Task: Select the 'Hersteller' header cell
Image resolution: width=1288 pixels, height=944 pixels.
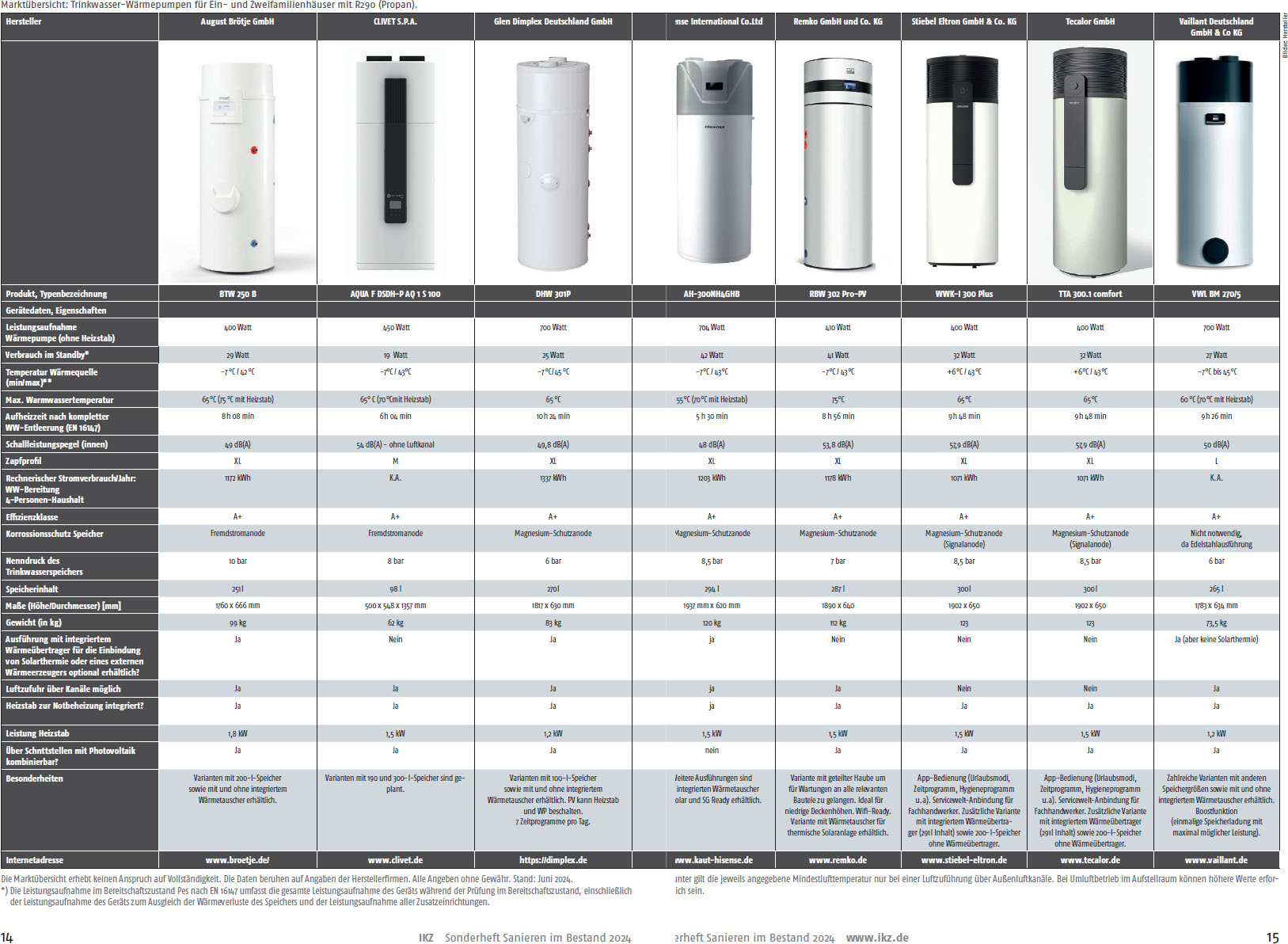Action: (79, 26)
